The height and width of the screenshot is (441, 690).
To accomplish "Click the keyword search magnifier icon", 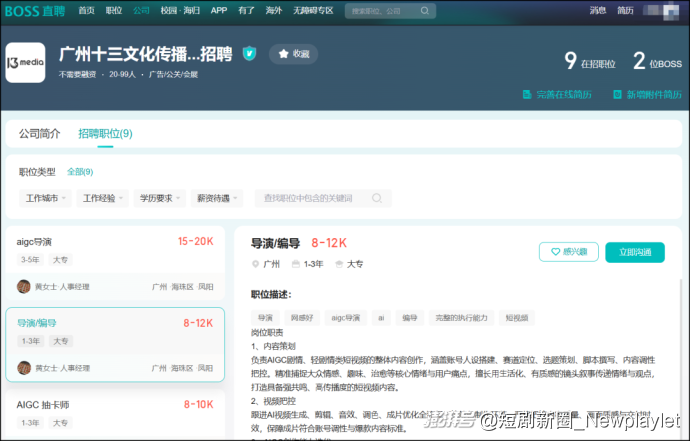I will tap(377, 198).
